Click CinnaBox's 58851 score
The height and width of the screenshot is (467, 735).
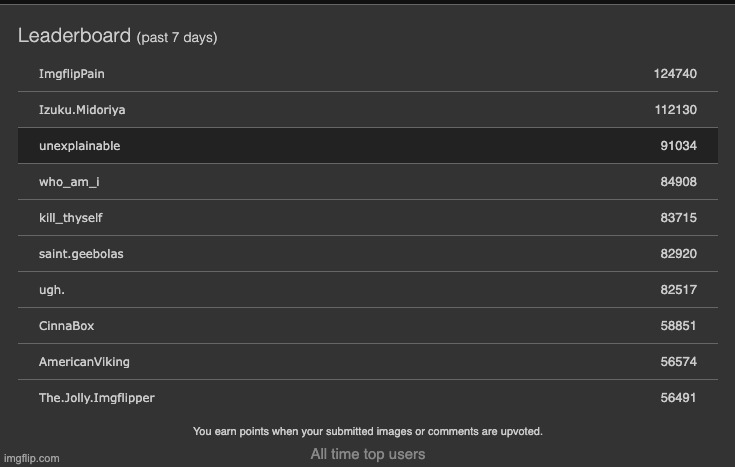678,326
